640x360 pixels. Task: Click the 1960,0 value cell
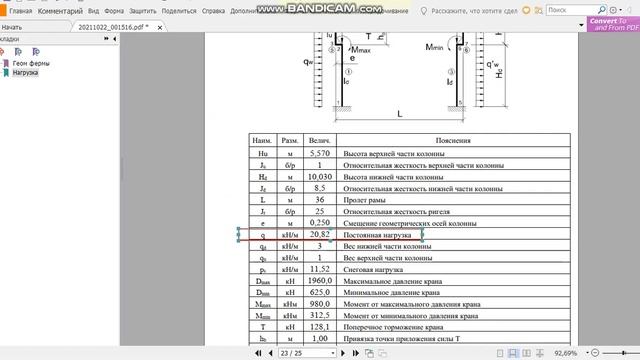[x=320, y=281]
